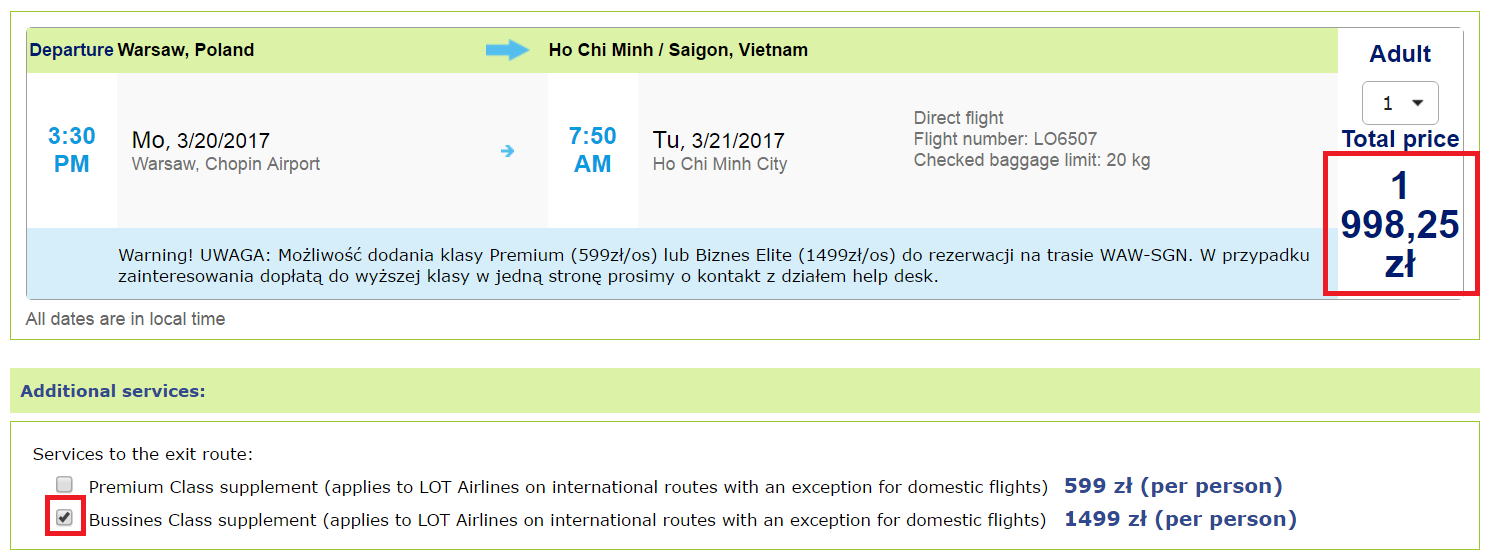Click the Premium Class supplement label text
The height and width of the screenshot is (557, 1491).
(568, 488)
